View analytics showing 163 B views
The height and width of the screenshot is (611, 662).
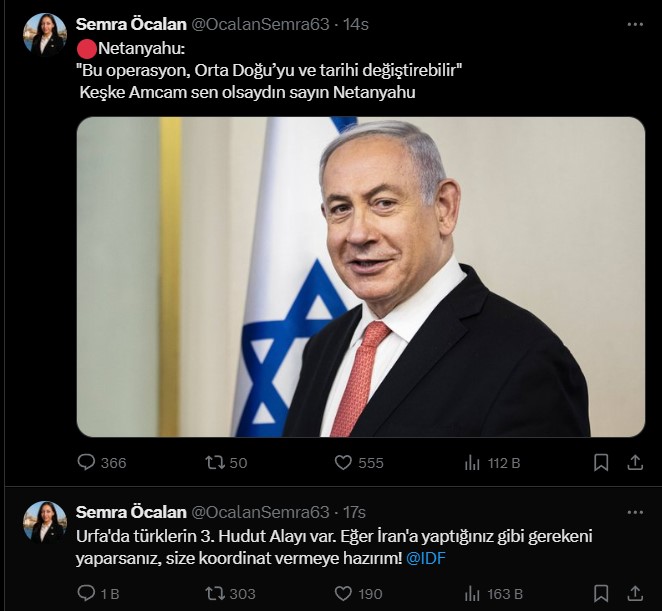[x=494, y=594]
